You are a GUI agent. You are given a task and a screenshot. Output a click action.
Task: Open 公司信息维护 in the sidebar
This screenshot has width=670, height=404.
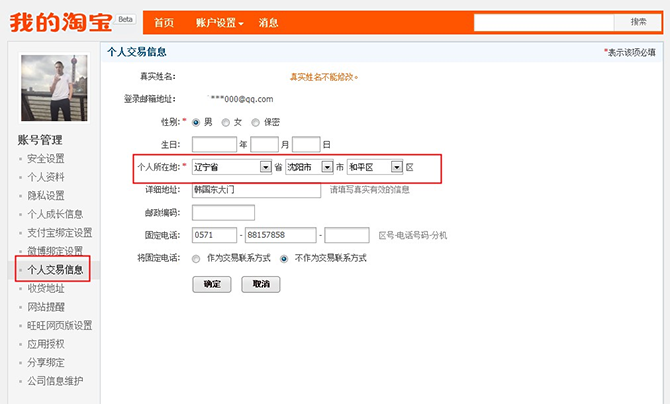(x=55, y=380)
